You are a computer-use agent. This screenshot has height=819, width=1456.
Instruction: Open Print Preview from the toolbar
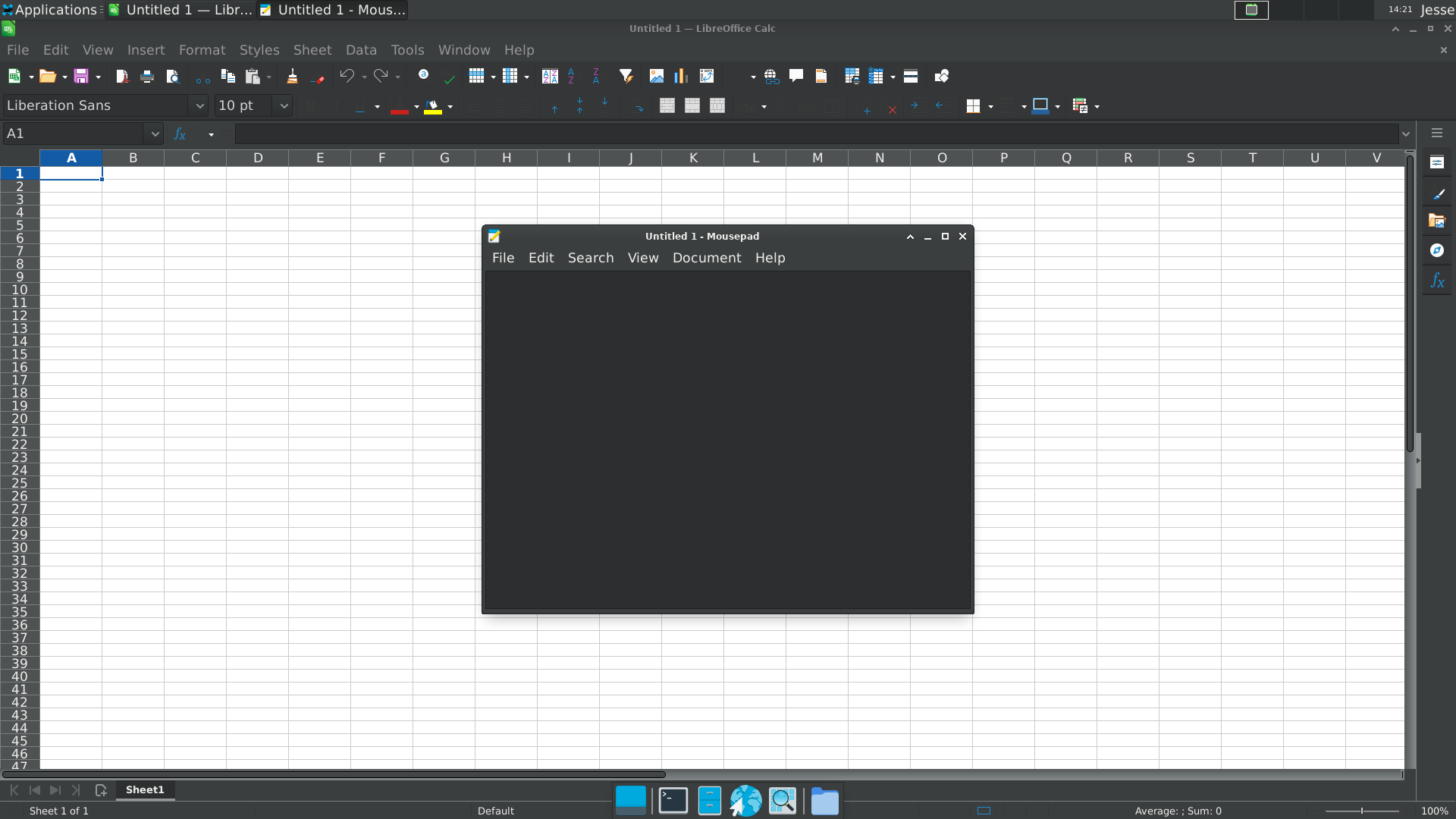click(172, 76)
